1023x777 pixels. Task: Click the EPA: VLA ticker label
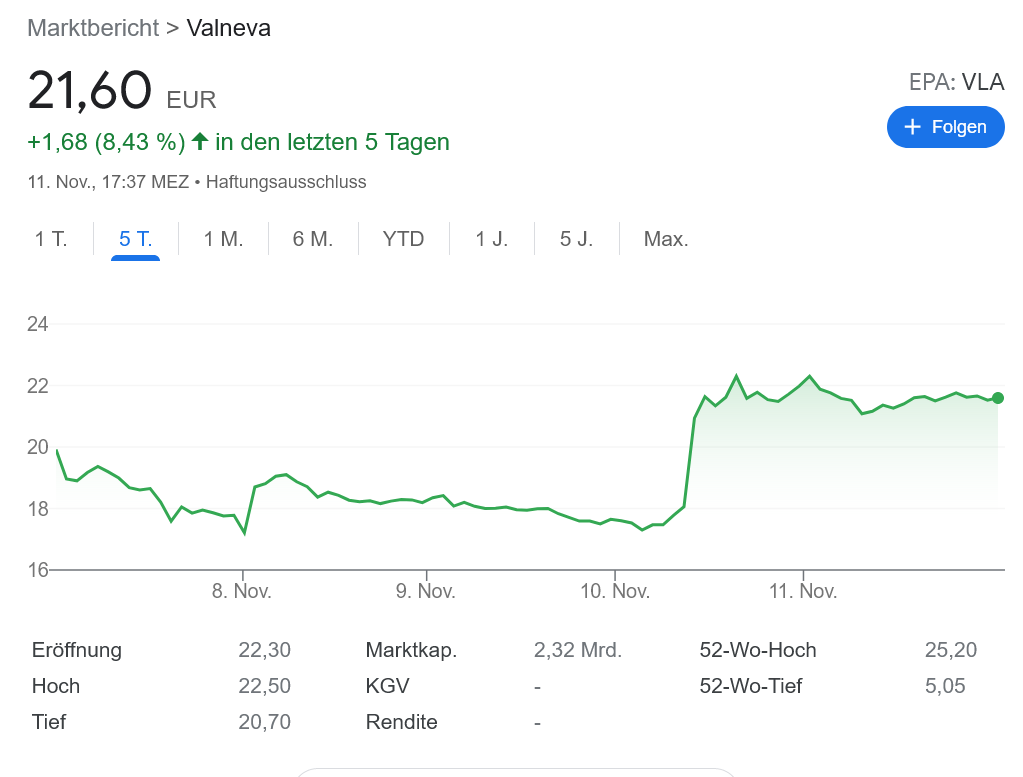(956, 82)
